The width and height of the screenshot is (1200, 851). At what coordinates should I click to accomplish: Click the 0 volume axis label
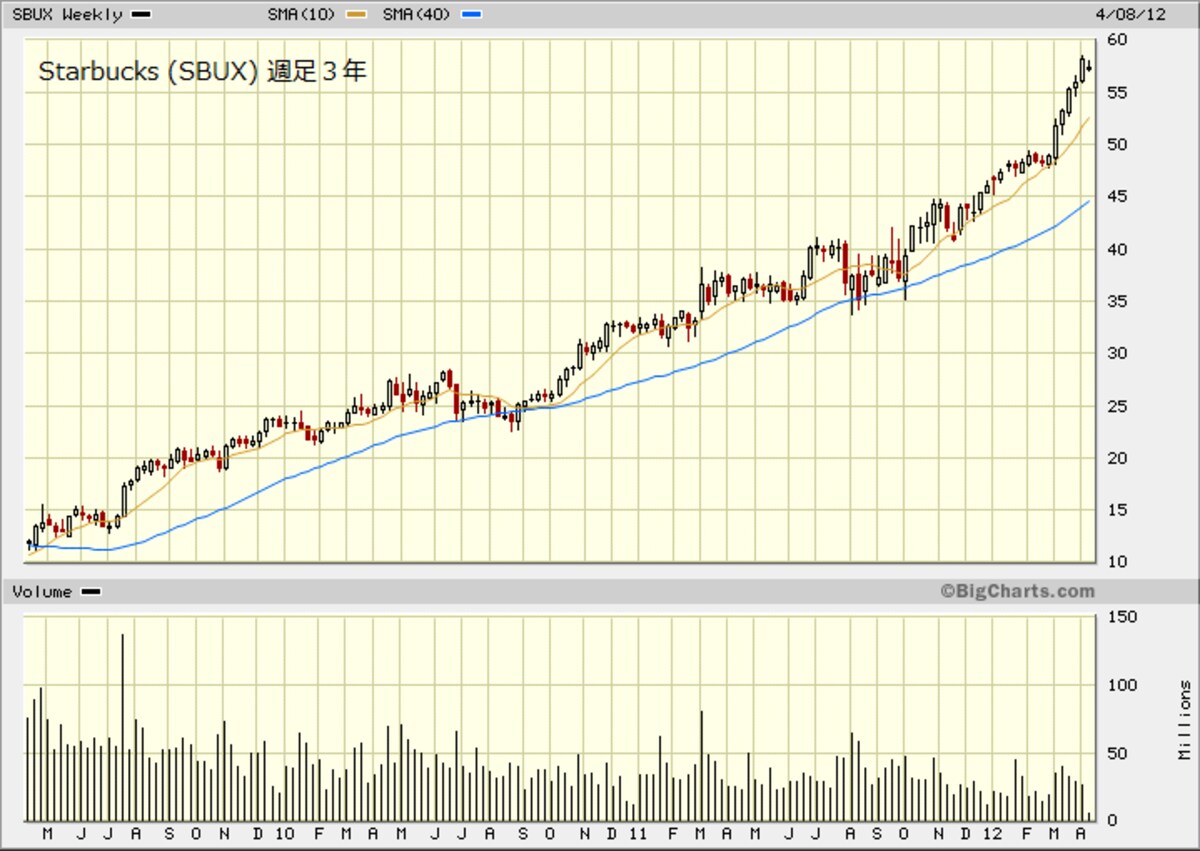point(1113,820)
